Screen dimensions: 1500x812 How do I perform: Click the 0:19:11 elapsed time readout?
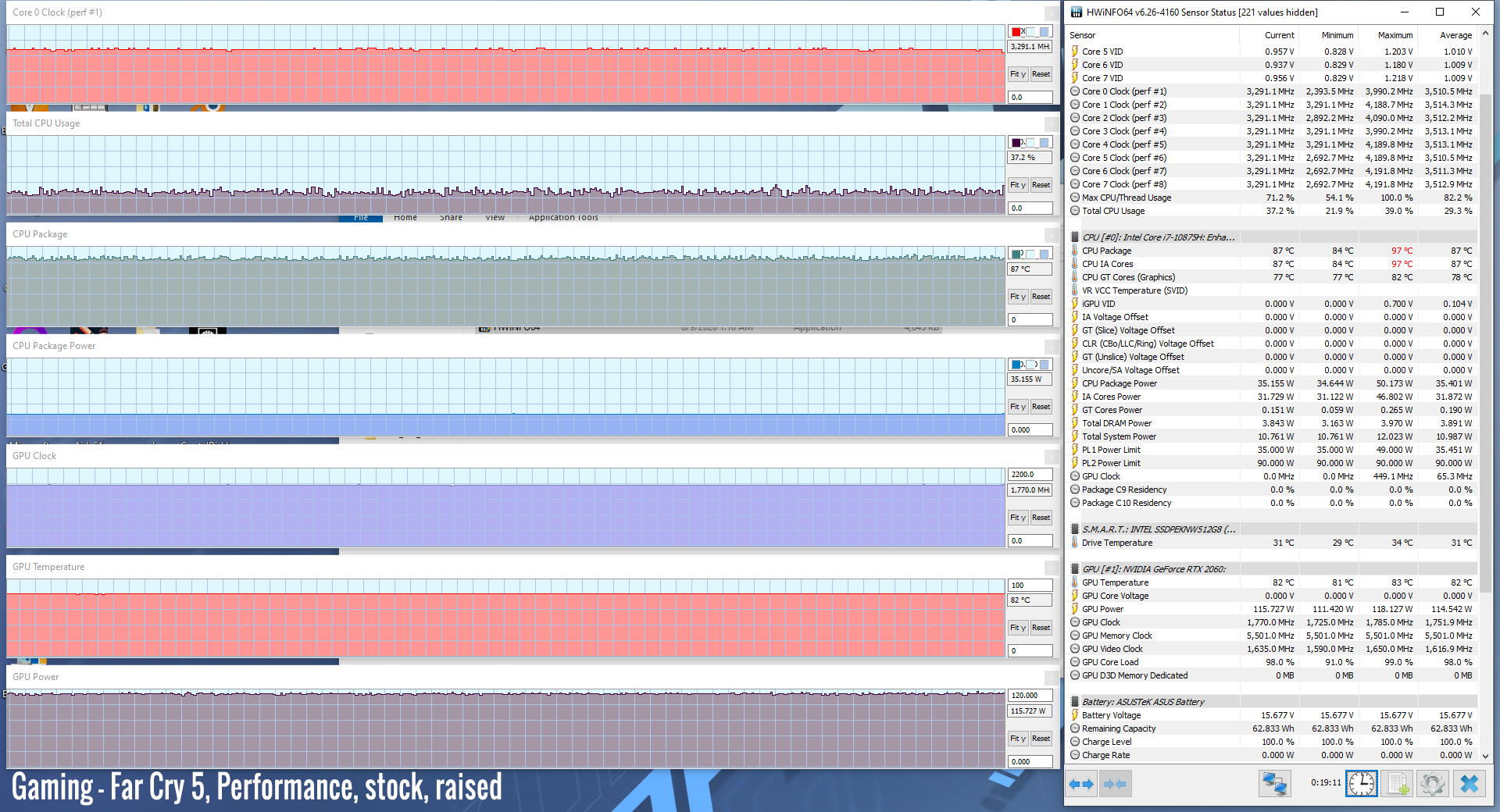point(1326,782)
